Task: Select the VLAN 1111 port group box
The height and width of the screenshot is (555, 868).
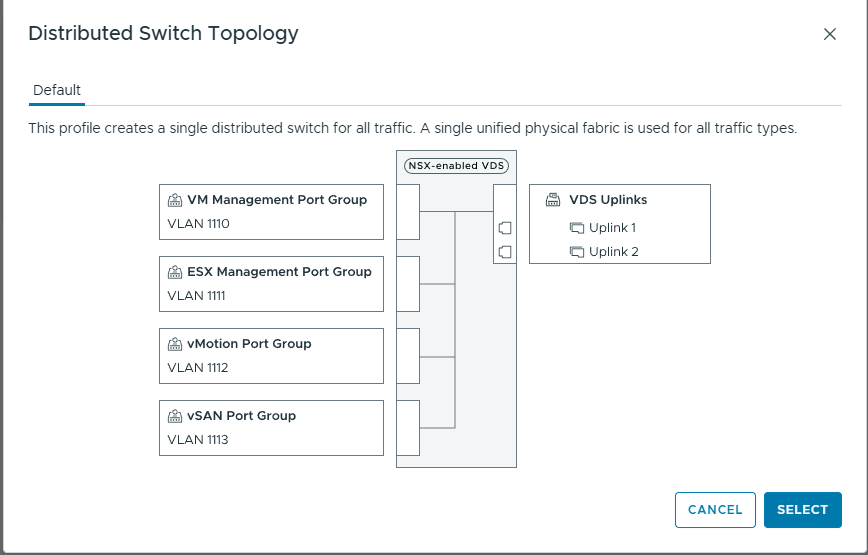Action: (x=271, y=284)
